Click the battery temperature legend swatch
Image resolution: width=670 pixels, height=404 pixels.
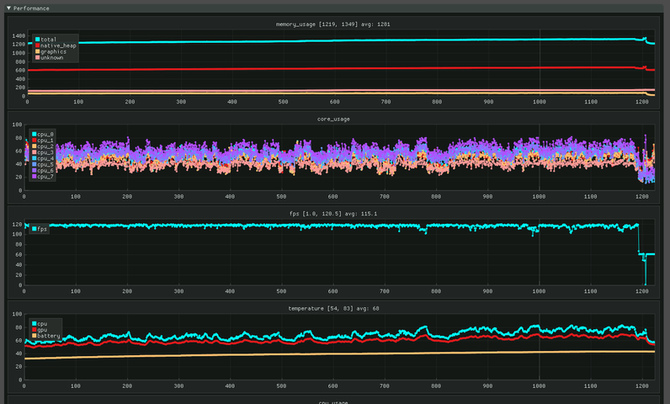tap(35, 337)
